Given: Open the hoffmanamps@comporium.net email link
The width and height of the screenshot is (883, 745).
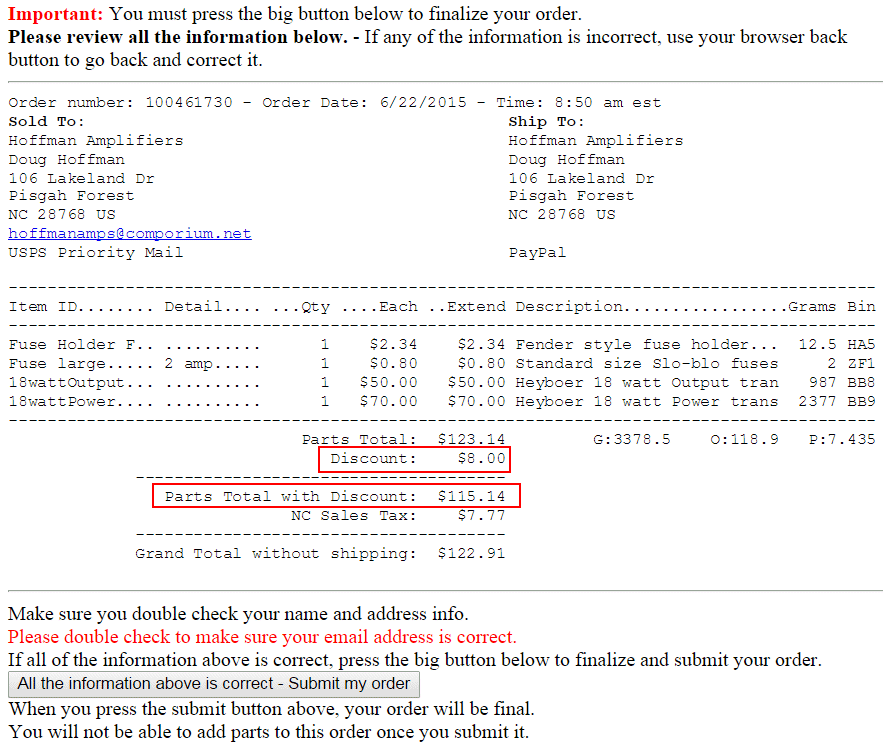Looking at the screenshot, I should click(x=129, y=233).
